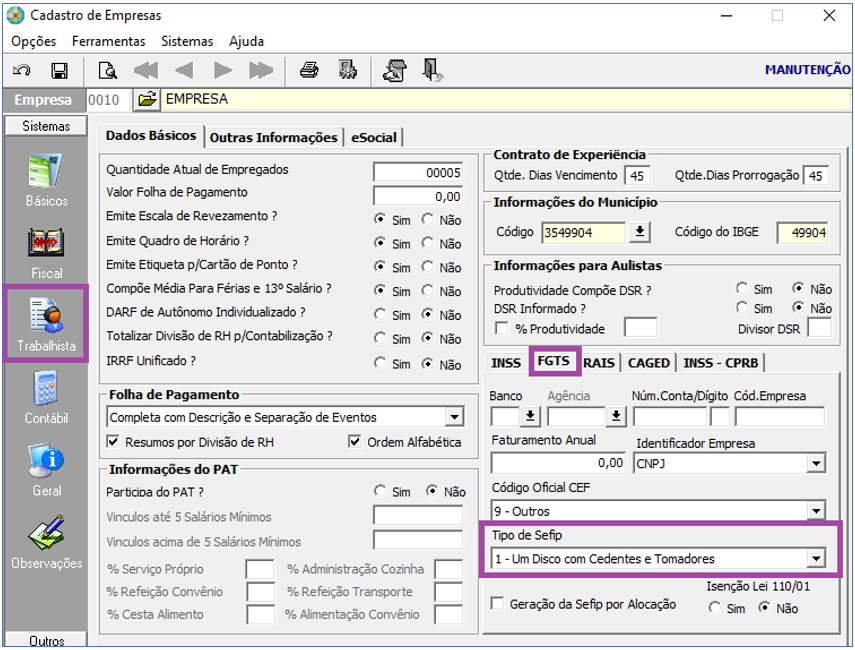Select Sim for Emite Escala de Revezamento

380,219
